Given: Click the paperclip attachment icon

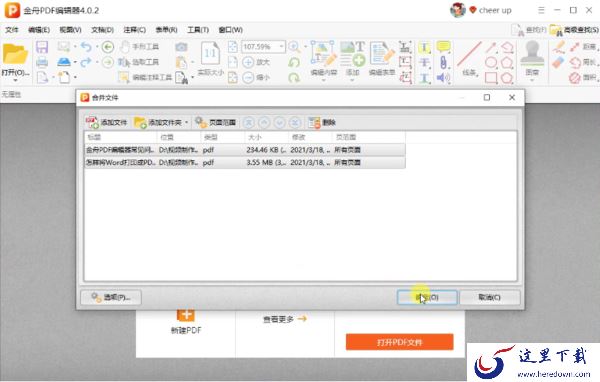Looking at the screenshot, I should pos(443,62).
